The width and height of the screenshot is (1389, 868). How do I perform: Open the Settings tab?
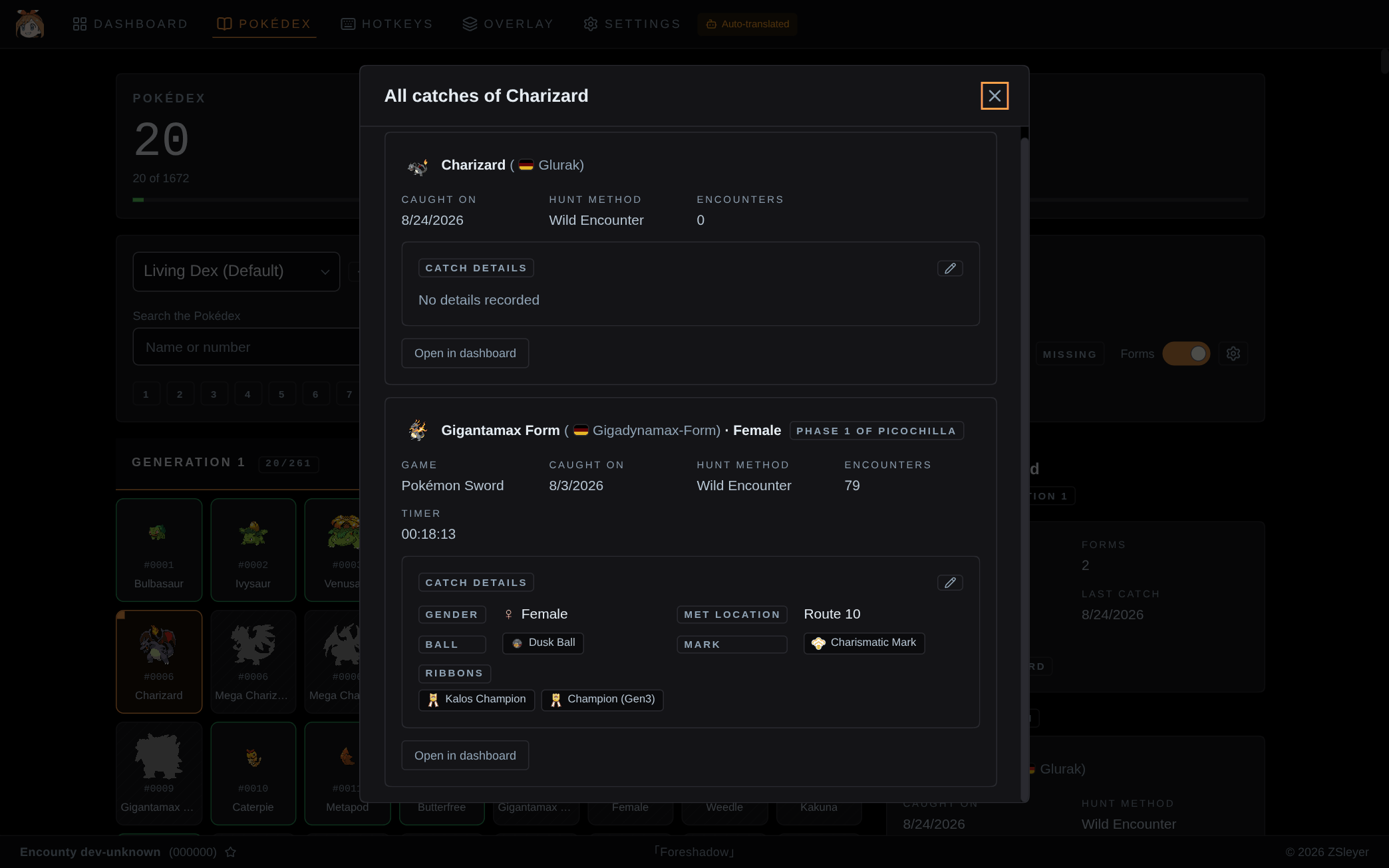(x=632, y=24)
